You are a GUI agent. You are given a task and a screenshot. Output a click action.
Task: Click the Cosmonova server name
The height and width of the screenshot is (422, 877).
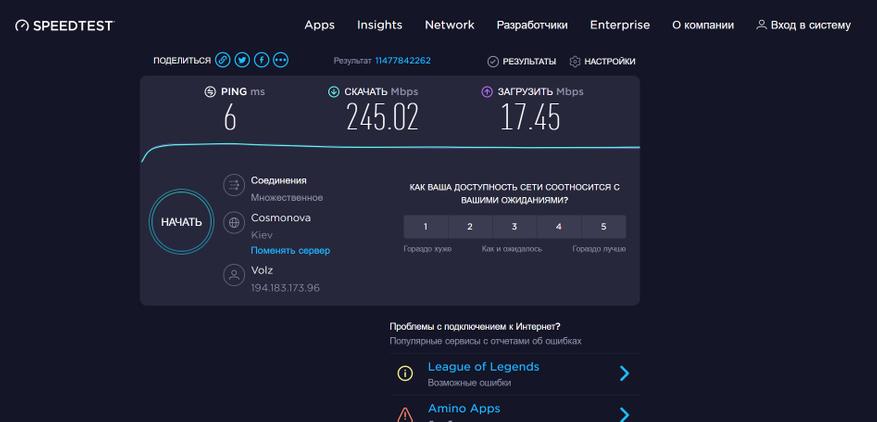click(x=281, y=218)
